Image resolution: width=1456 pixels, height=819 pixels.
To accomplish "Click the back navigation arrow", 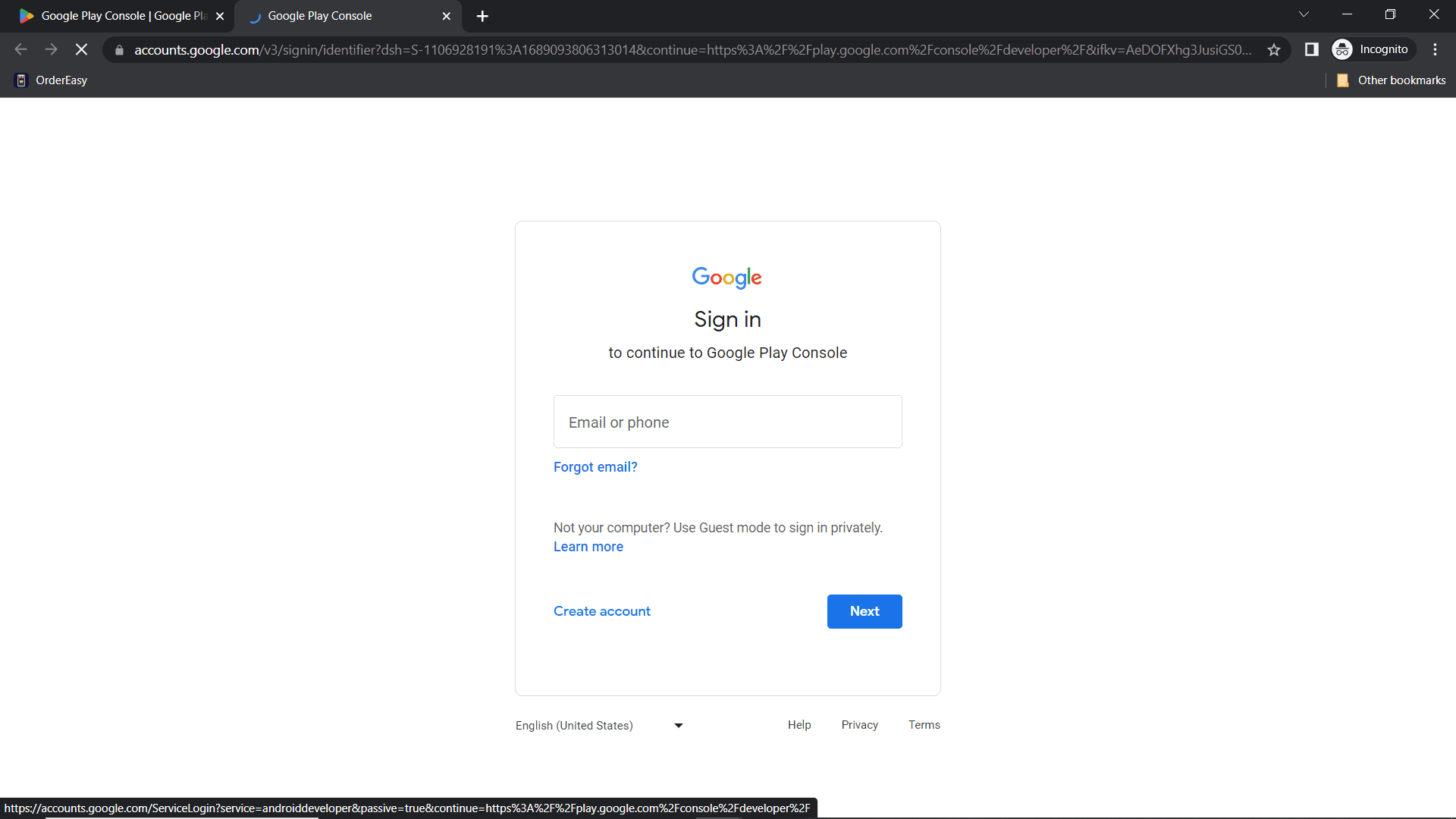I will (x=20, y=50).
